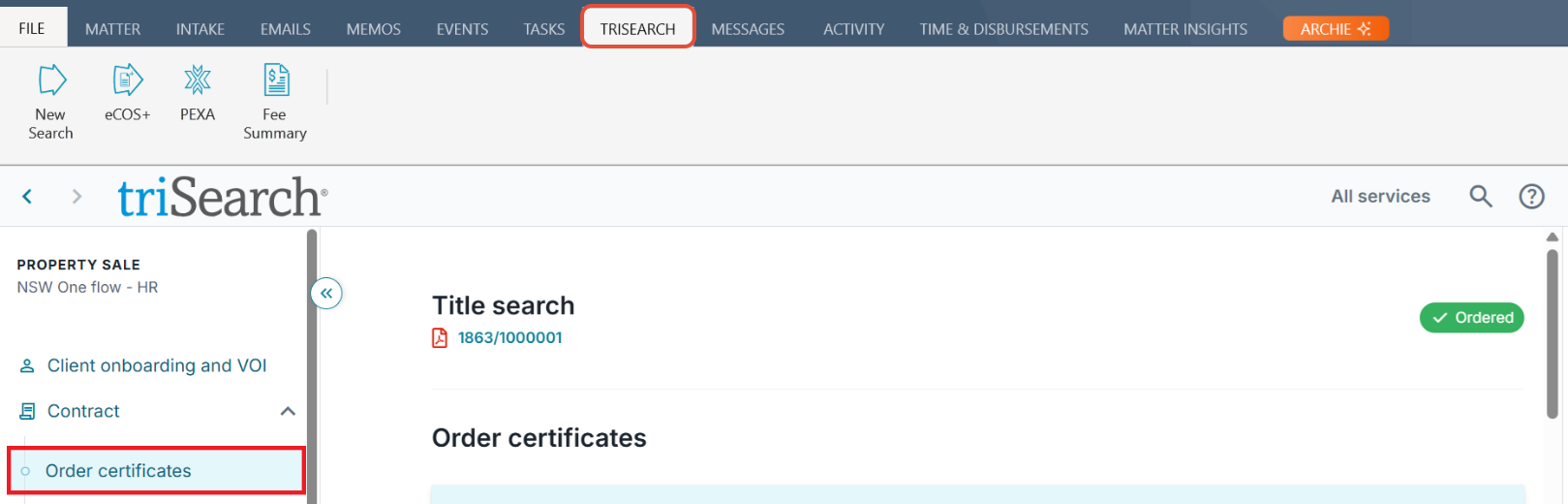Click the Archie AI button
Viewport: 1568px width, 504px height.
click(1335, 29)
